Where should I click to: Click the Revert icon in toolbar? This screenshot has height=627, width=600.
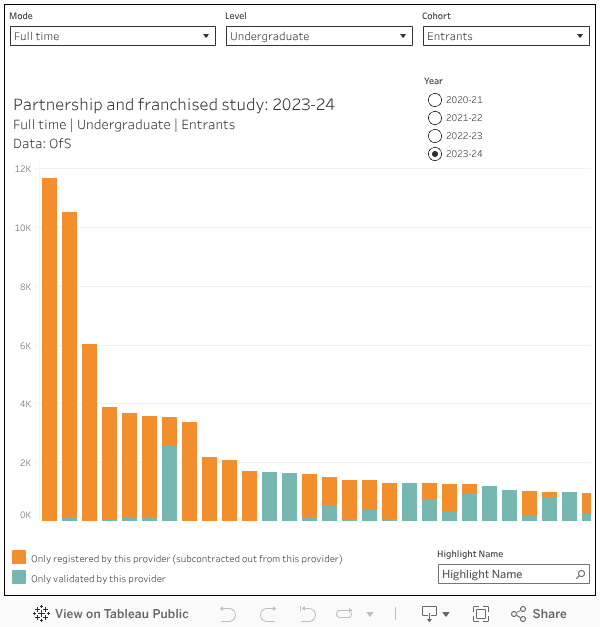coord(308,614)
